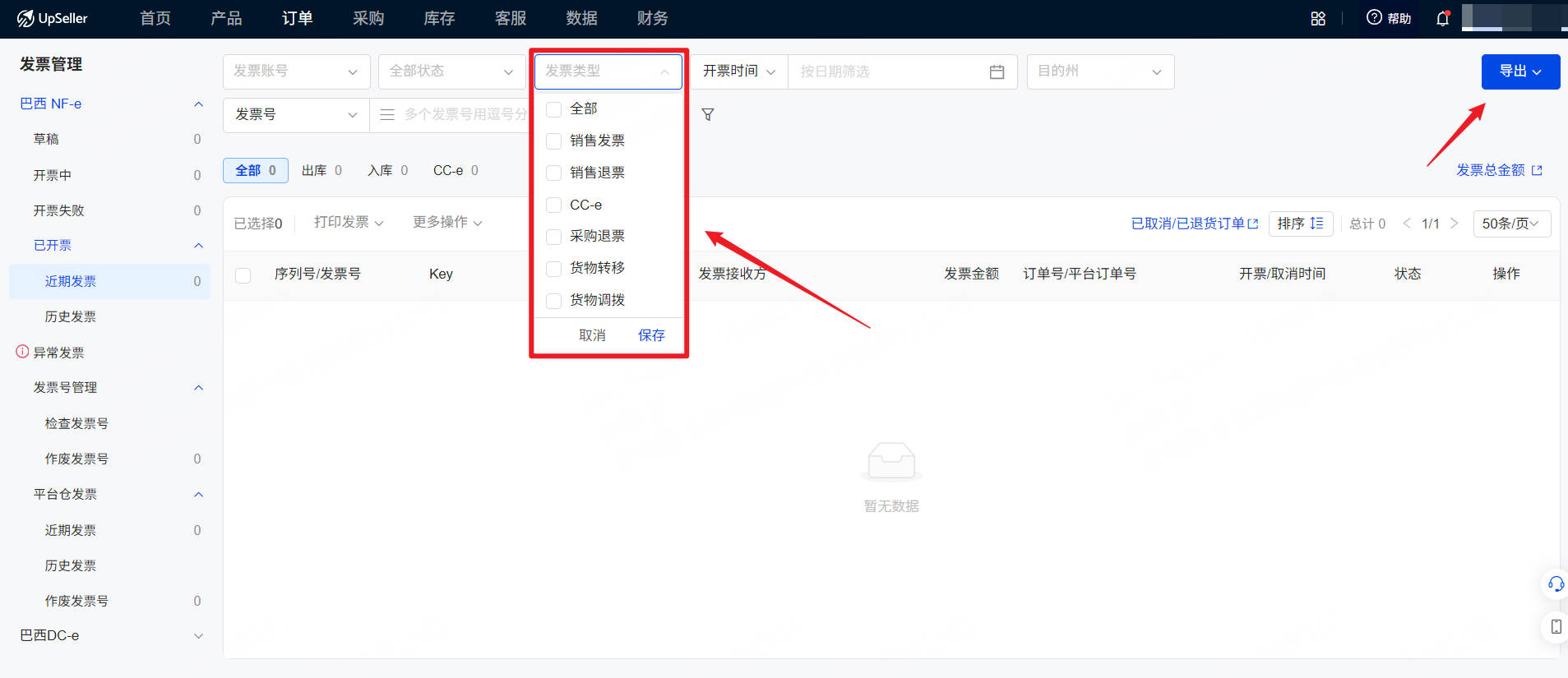
Task: Click the funnel filter icon
Action: [708, 115]
